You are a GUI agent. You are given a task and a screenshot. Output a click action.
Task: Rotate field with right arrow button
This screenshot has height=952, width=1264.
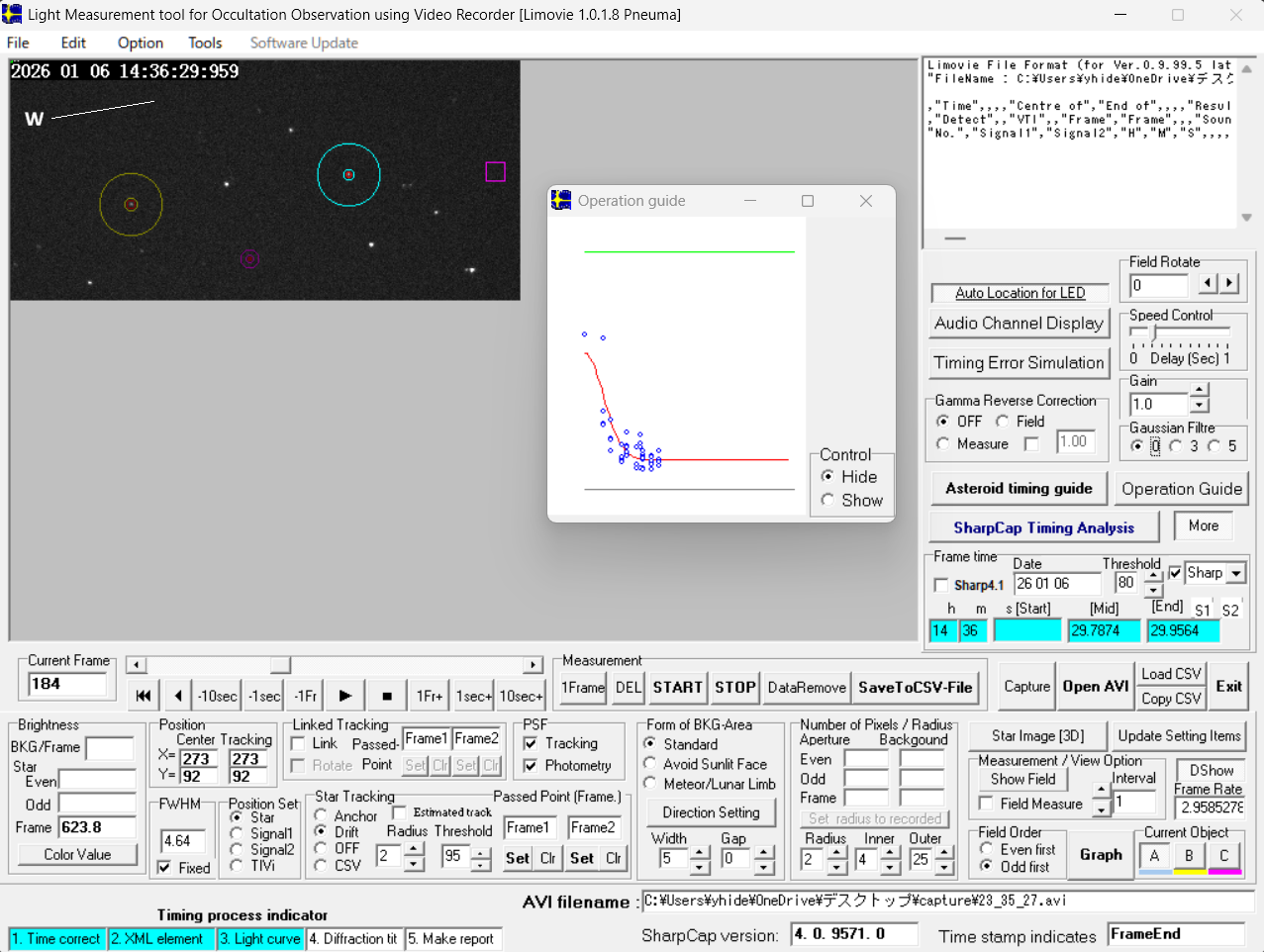[x=1229, y=283]
